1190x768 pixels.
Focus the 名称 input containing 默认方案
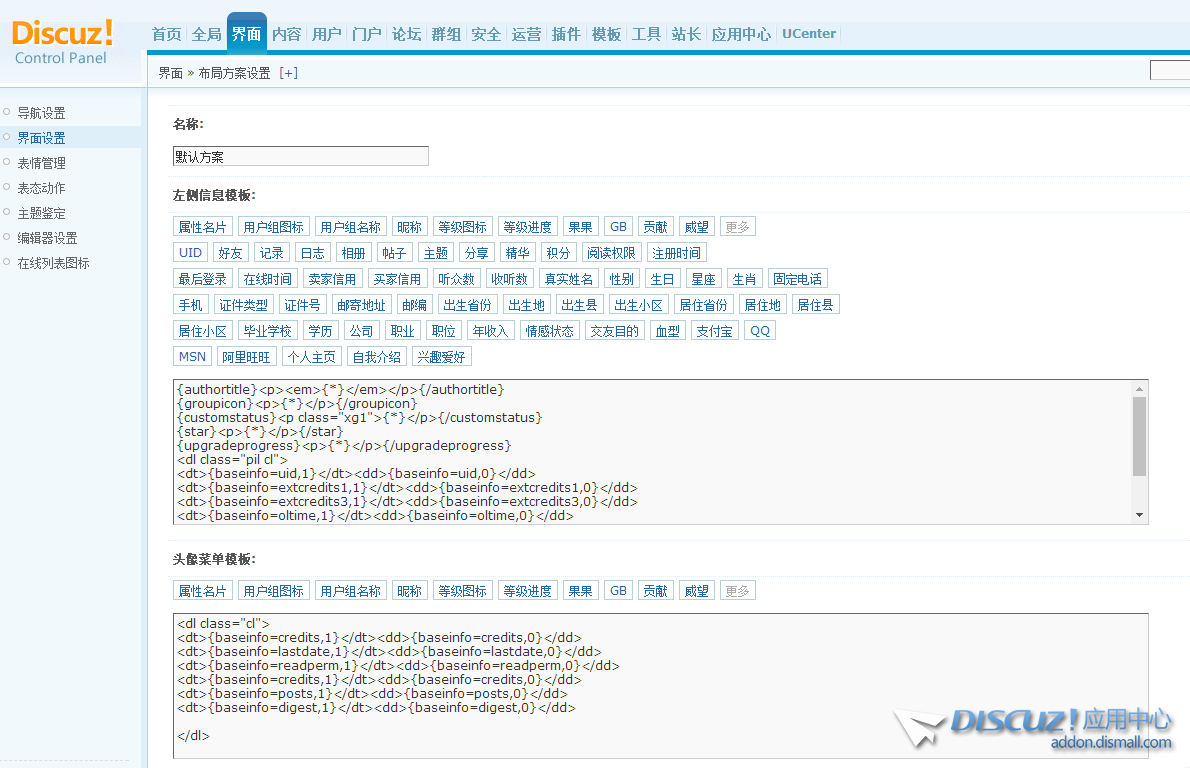tap(300, 157)
